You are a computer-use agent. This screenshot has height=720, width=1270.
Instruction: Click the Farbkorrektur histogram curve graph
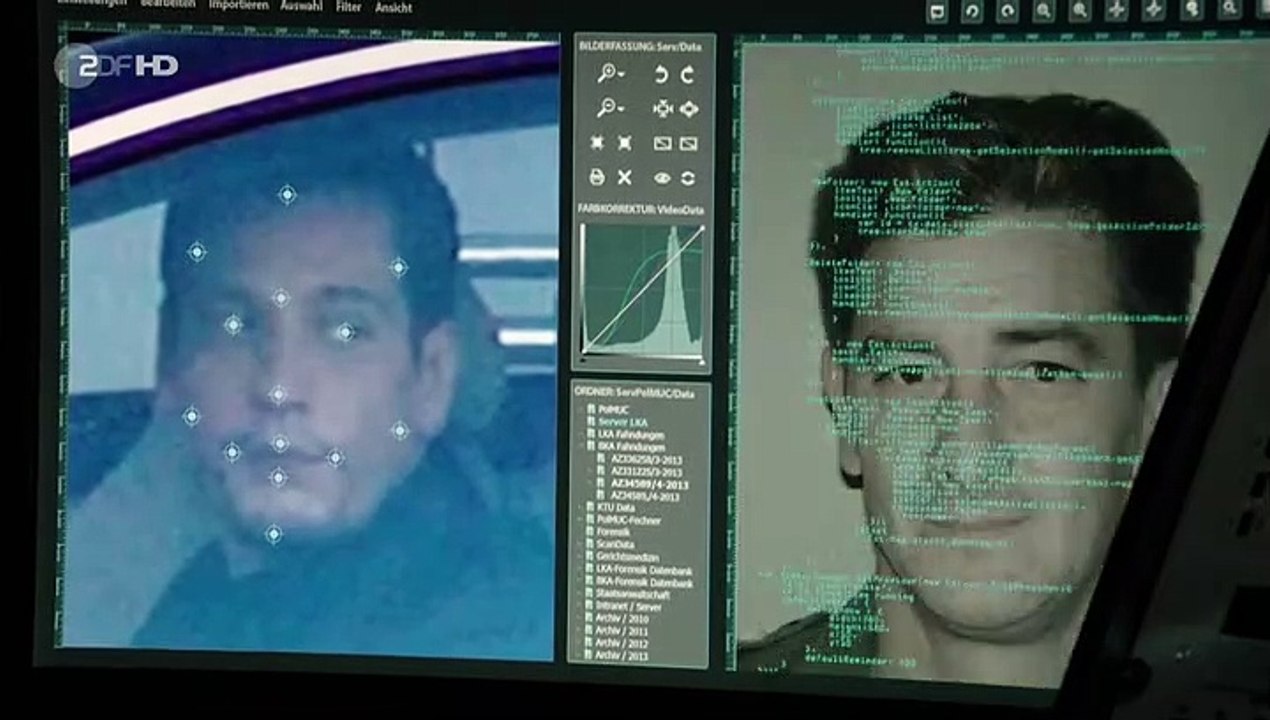[643, 289]
